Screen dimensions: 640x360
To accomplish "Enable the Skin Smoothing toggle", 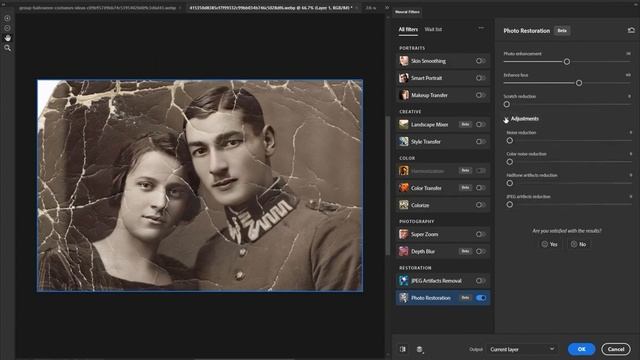I will (481, 61).
